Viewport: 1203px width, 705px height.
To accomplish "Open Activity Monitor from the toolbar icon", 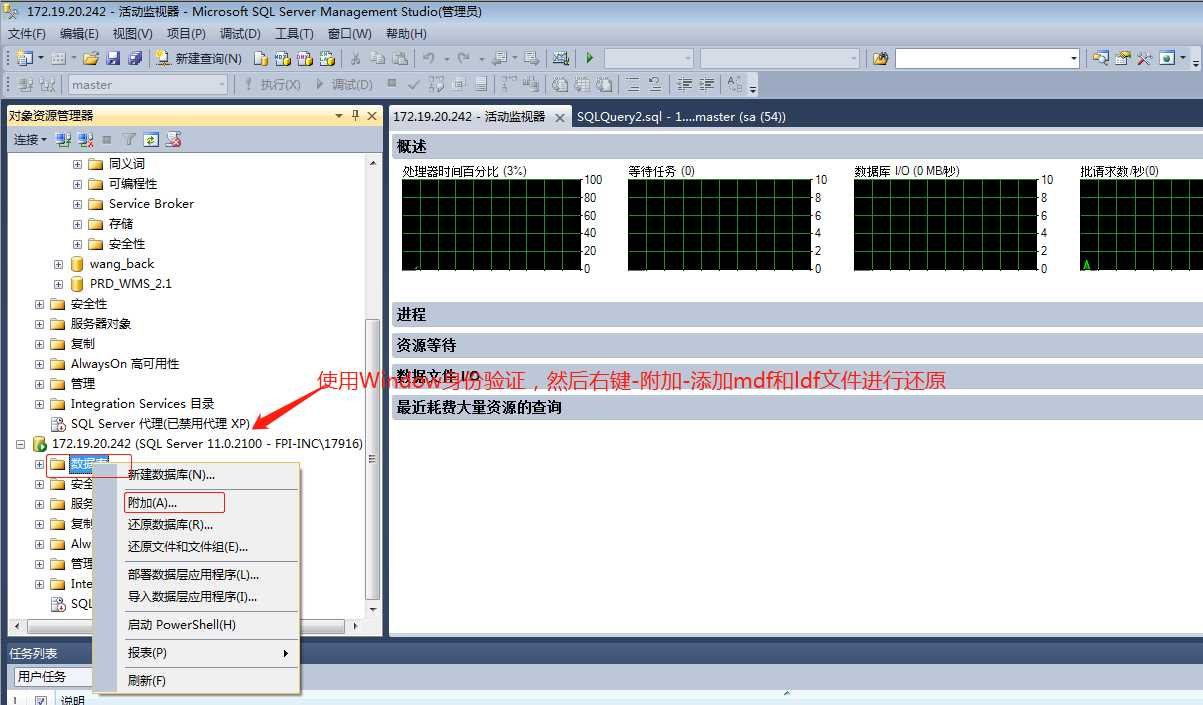I will [561, 59].
